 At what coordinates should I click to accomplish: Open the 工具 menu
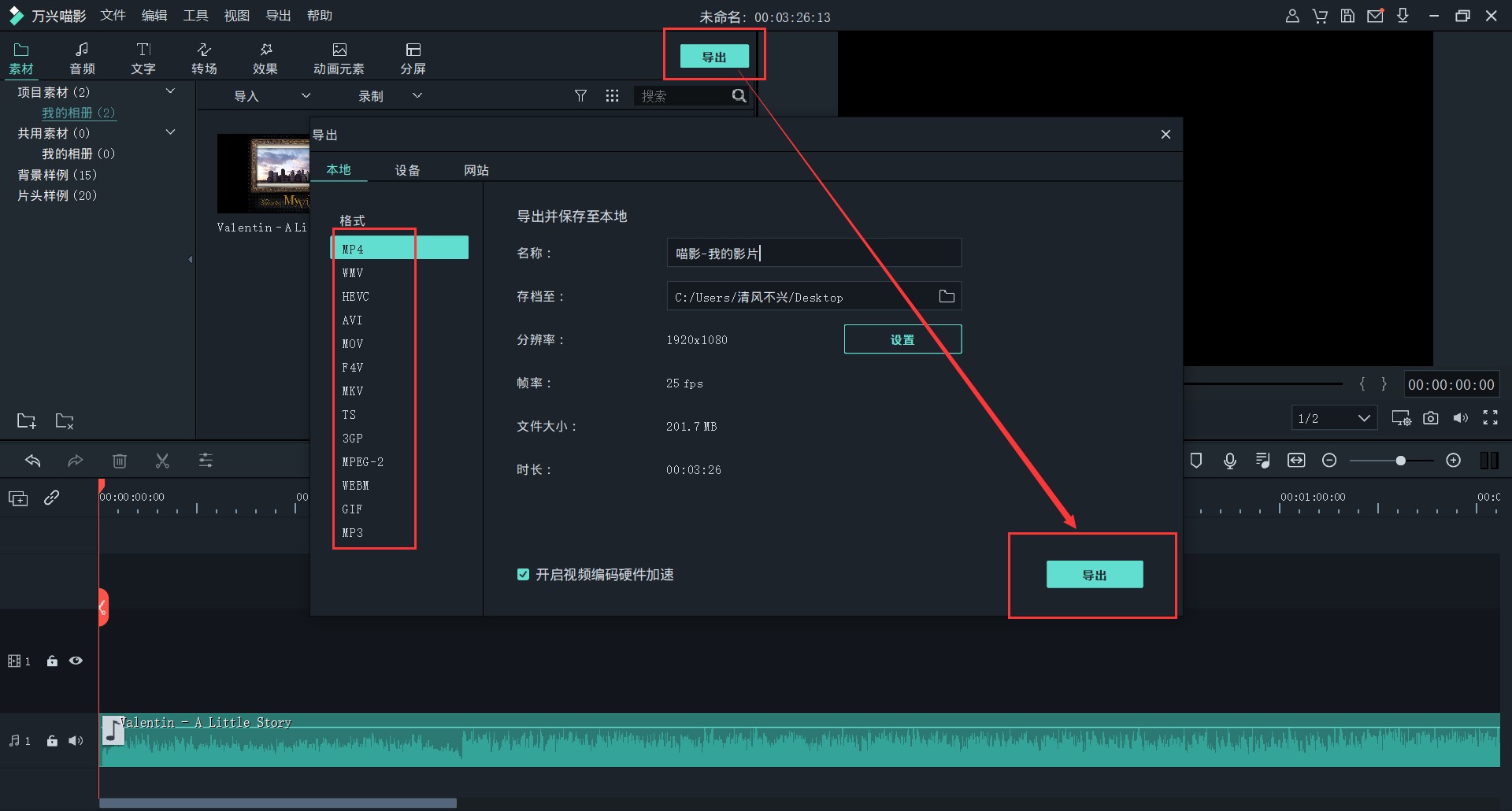click(195, 16)
